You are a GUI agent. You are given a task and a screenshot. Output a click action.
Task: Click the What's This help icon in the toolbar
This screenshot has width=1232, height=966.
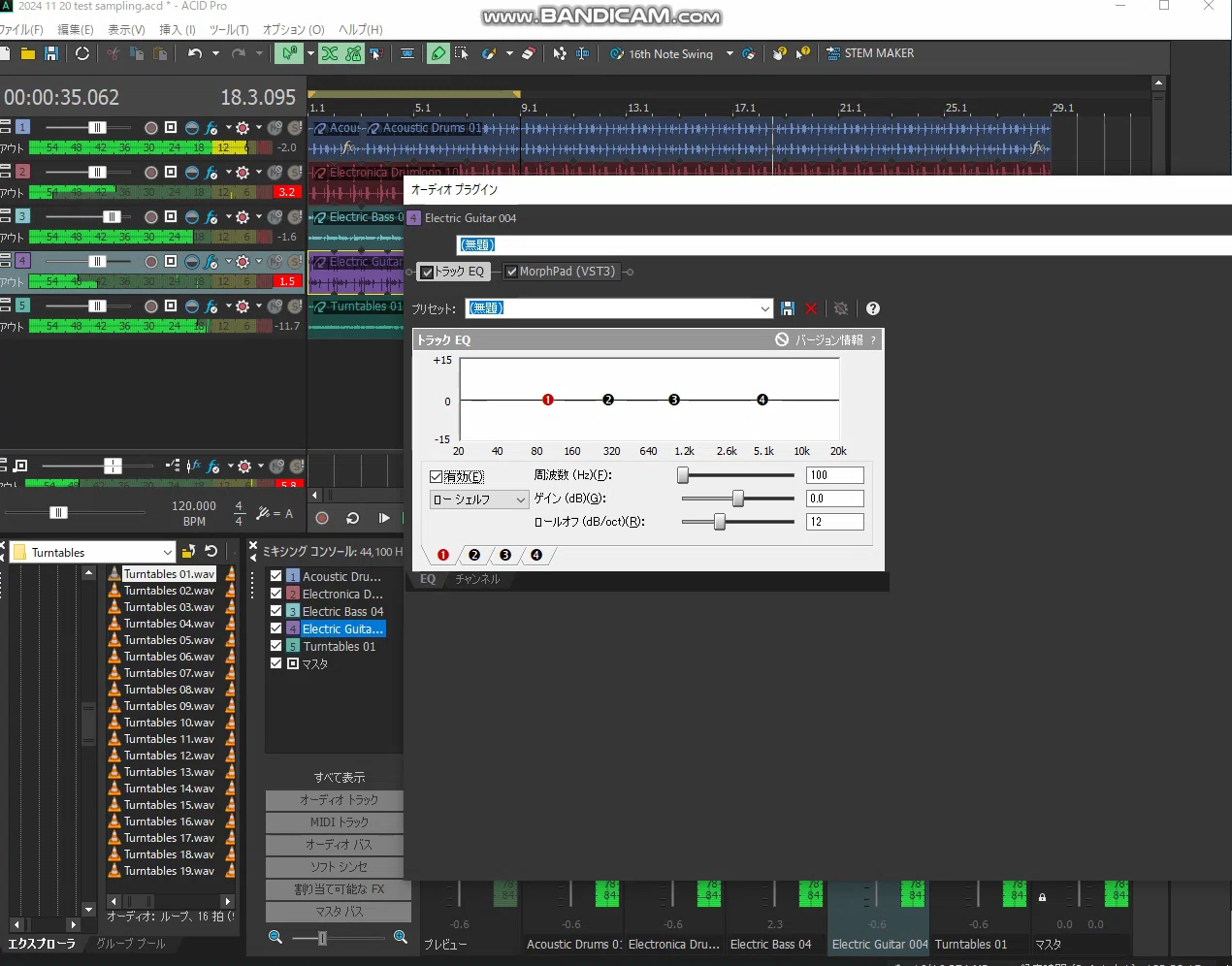[x=803, y=54]
